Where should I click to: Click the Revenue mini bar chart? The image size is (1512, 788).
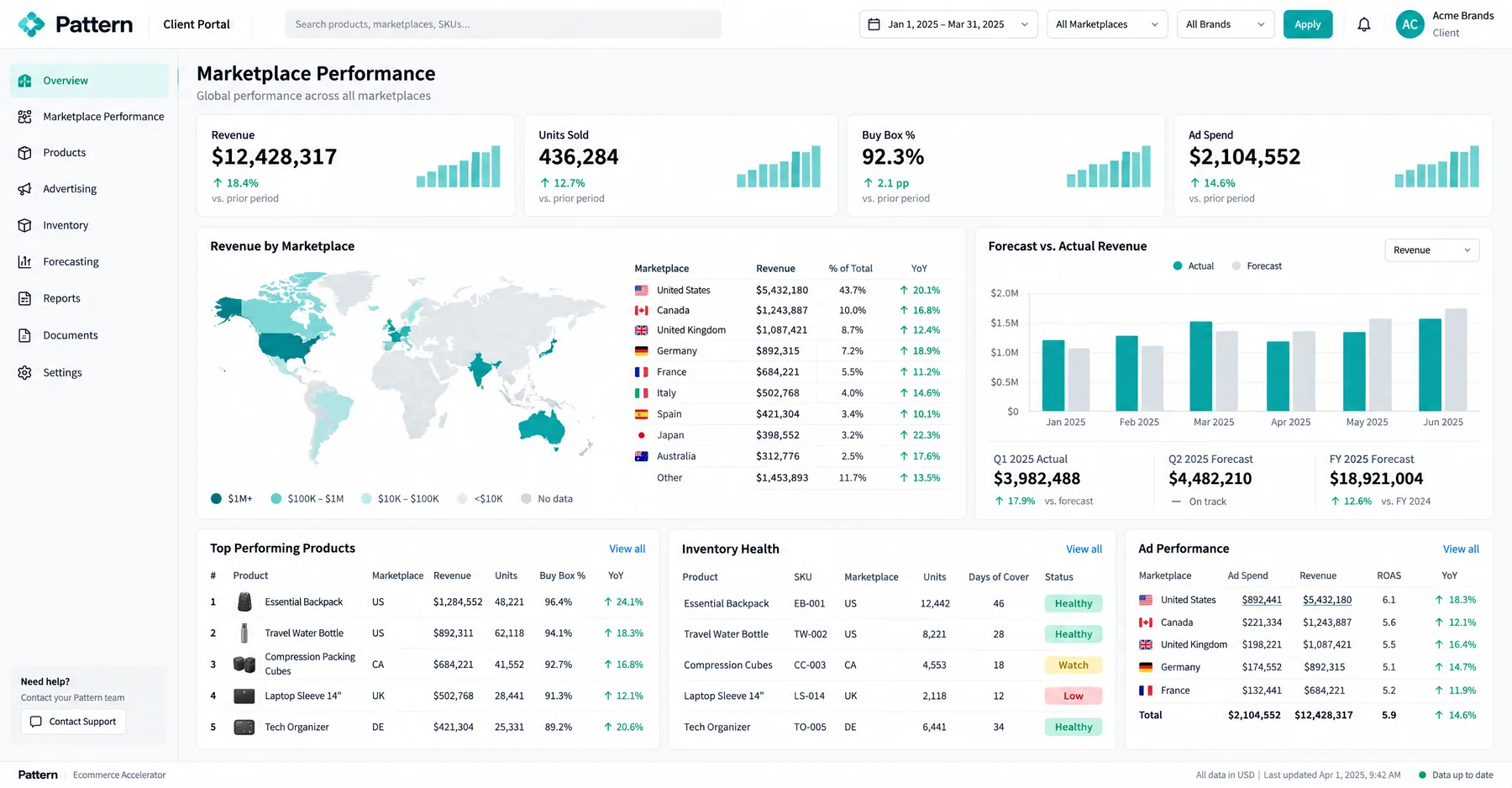458,166
